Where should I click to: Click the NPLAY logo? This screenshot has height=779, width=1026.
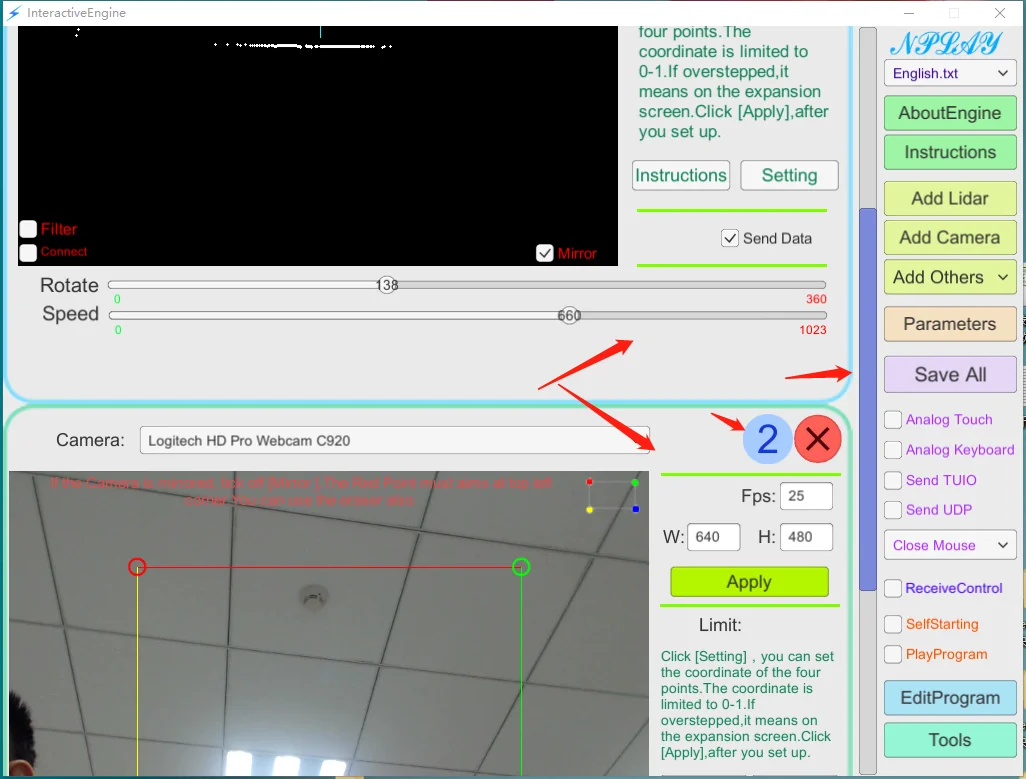click(x=946, y=43)
